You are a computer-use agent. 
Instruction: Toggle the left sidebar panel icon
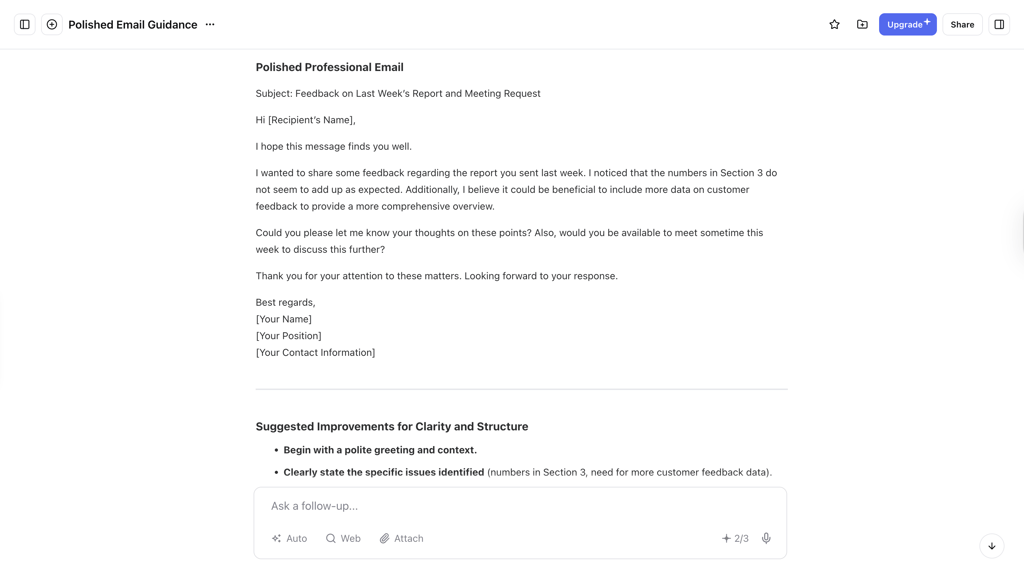[x=25, y=25]
